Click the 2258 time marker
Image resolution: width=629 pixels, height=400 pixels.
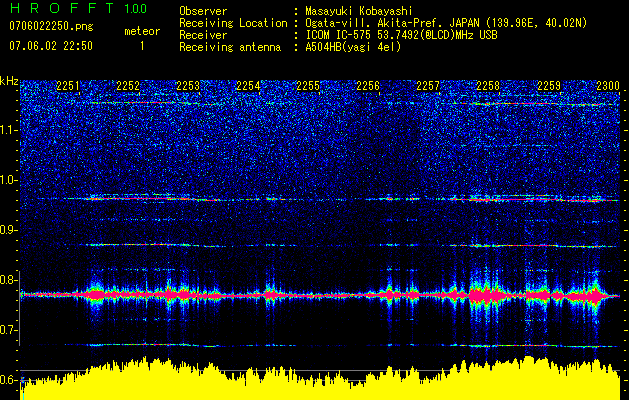point(488,86)
